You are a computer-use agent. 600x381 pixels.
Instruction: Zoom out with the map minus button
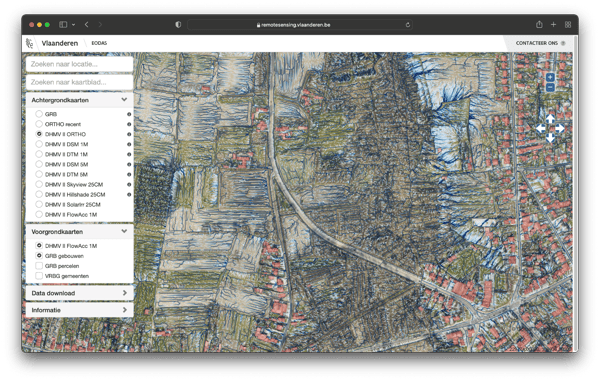click(550, 87)
